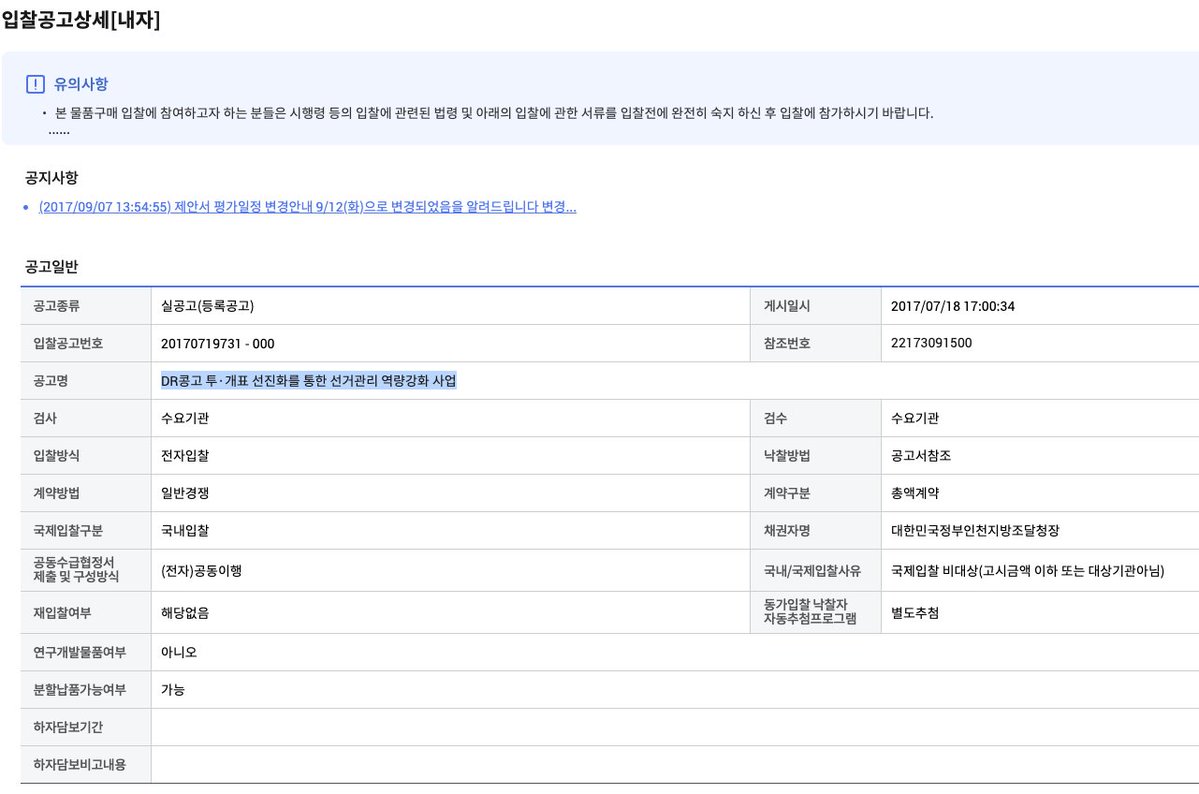
Task: Click the value (전자)공동이행
Action: coord(201,571)
